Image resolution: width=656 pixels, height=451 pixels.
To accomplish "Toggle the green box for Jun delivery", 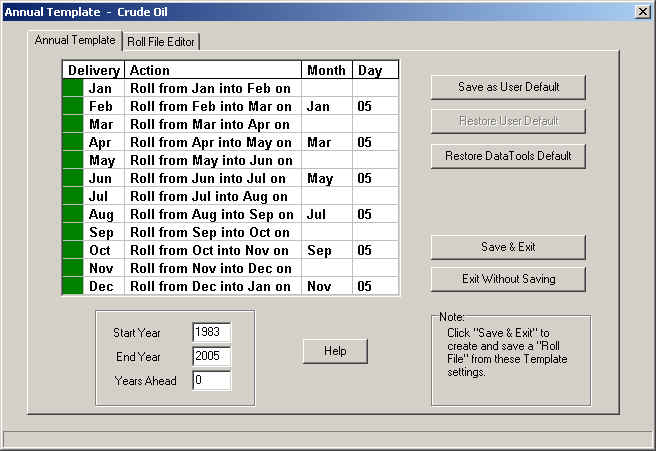I will 73,178.
